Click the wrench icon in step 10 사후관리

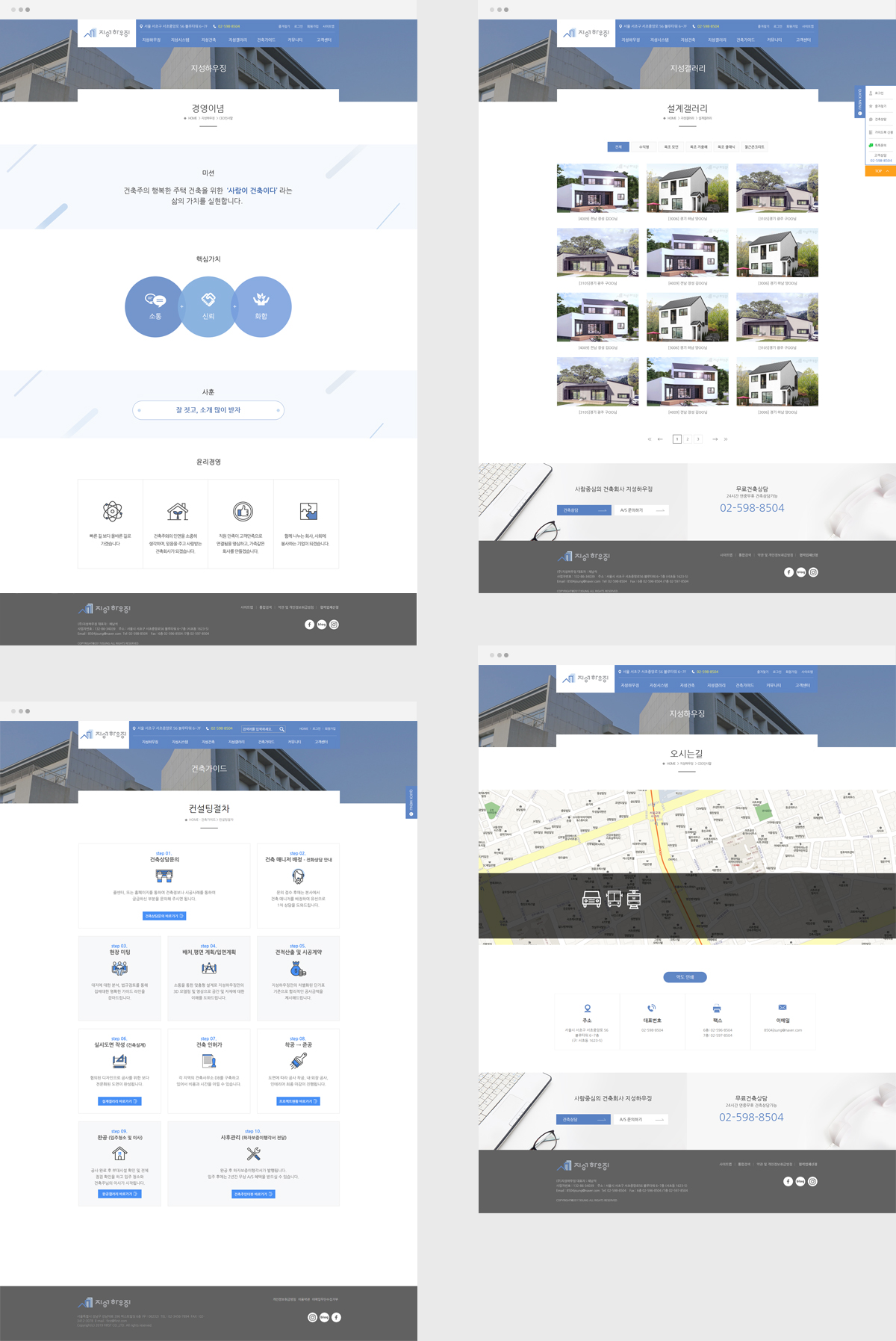[253, 1154]
